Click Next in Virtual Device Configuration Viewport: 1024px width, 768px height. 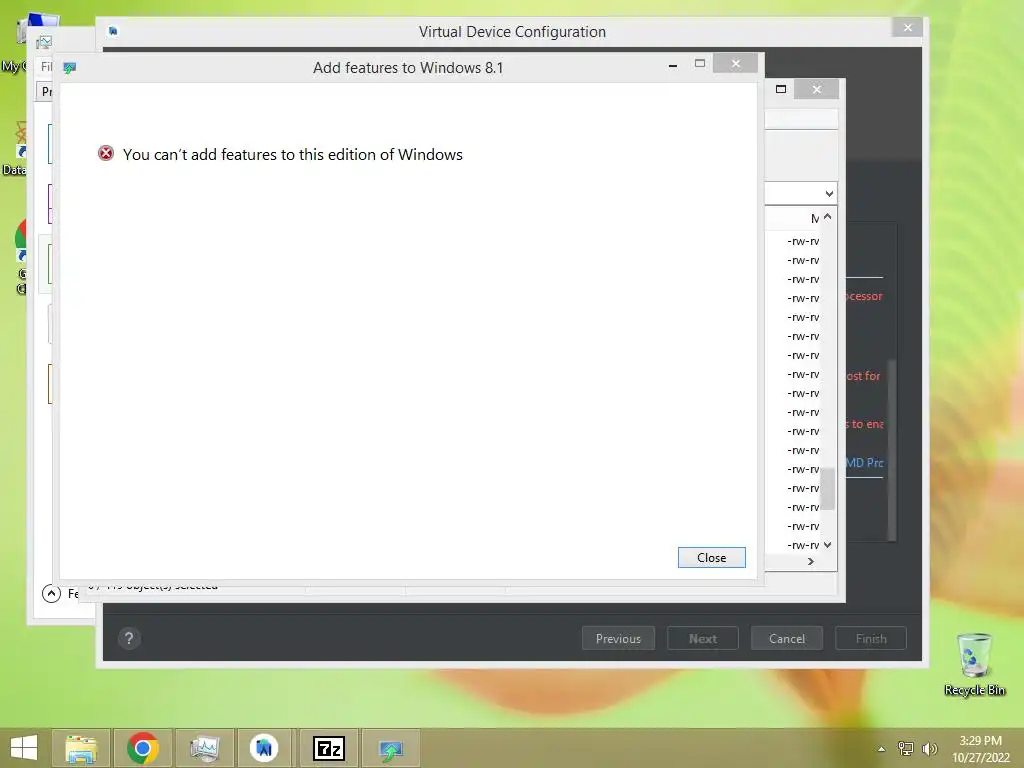tap(703, 639)
